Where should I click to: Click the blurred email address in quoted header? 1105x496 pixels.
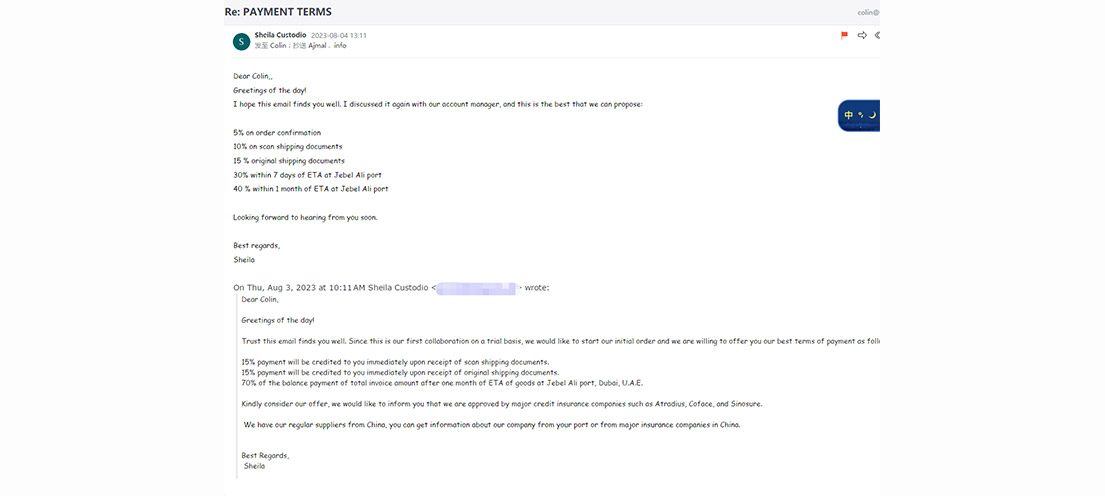[477, 288]
